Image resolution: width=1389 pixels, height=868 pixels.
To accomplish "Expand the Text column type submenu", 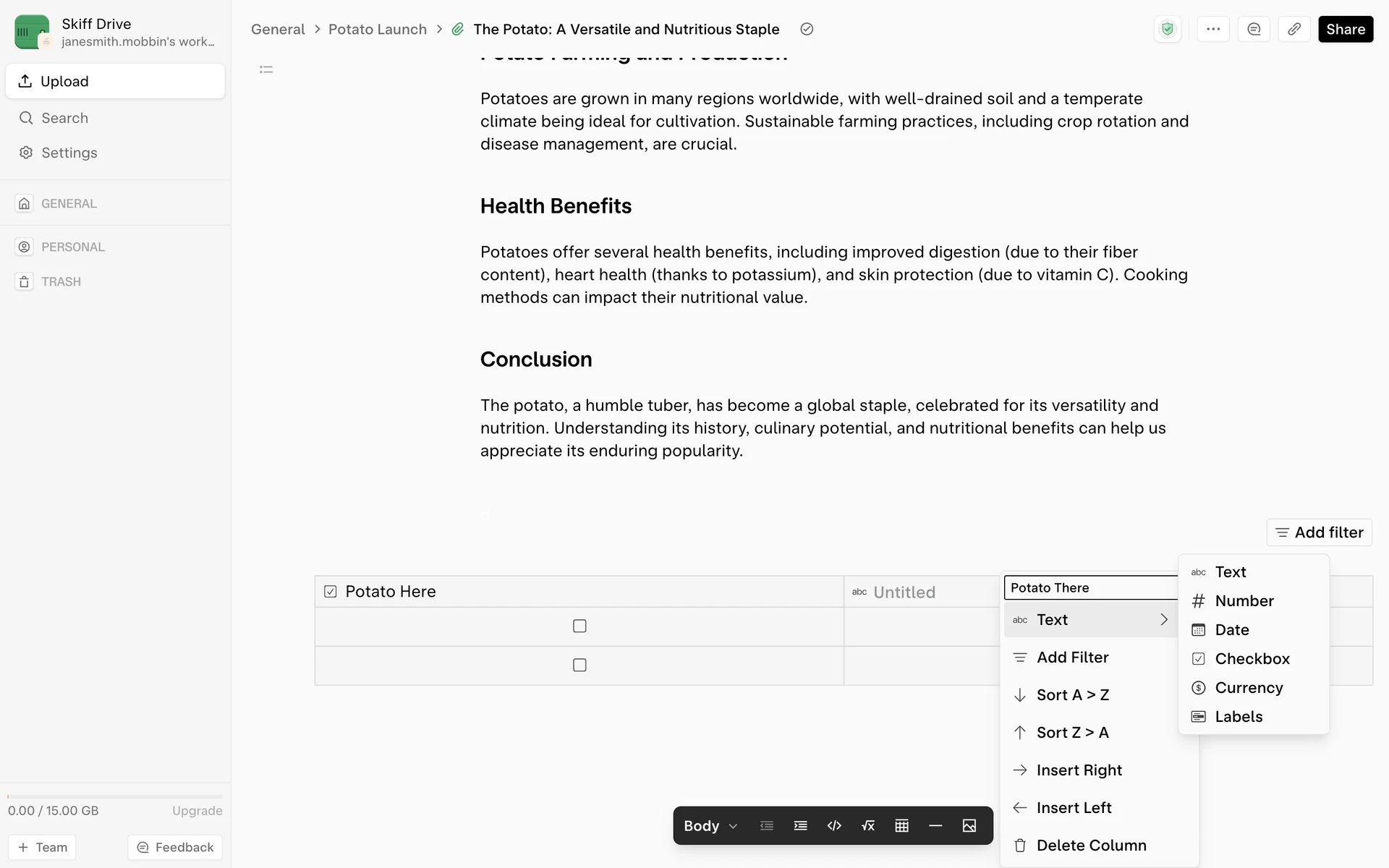I will point(1090,620).
